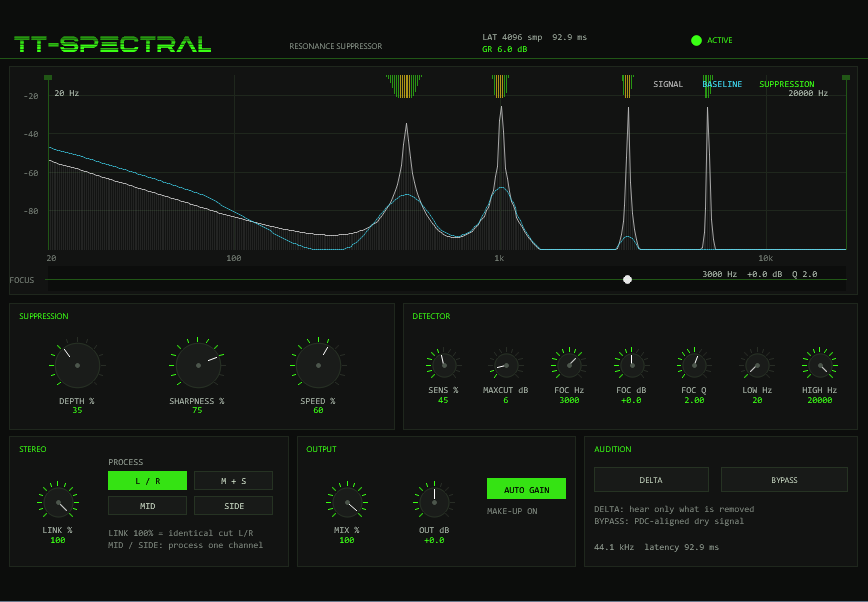This screenshot has width=868, height=602.
Task: Click the SENS % detector knob
Action: (444, 366)
